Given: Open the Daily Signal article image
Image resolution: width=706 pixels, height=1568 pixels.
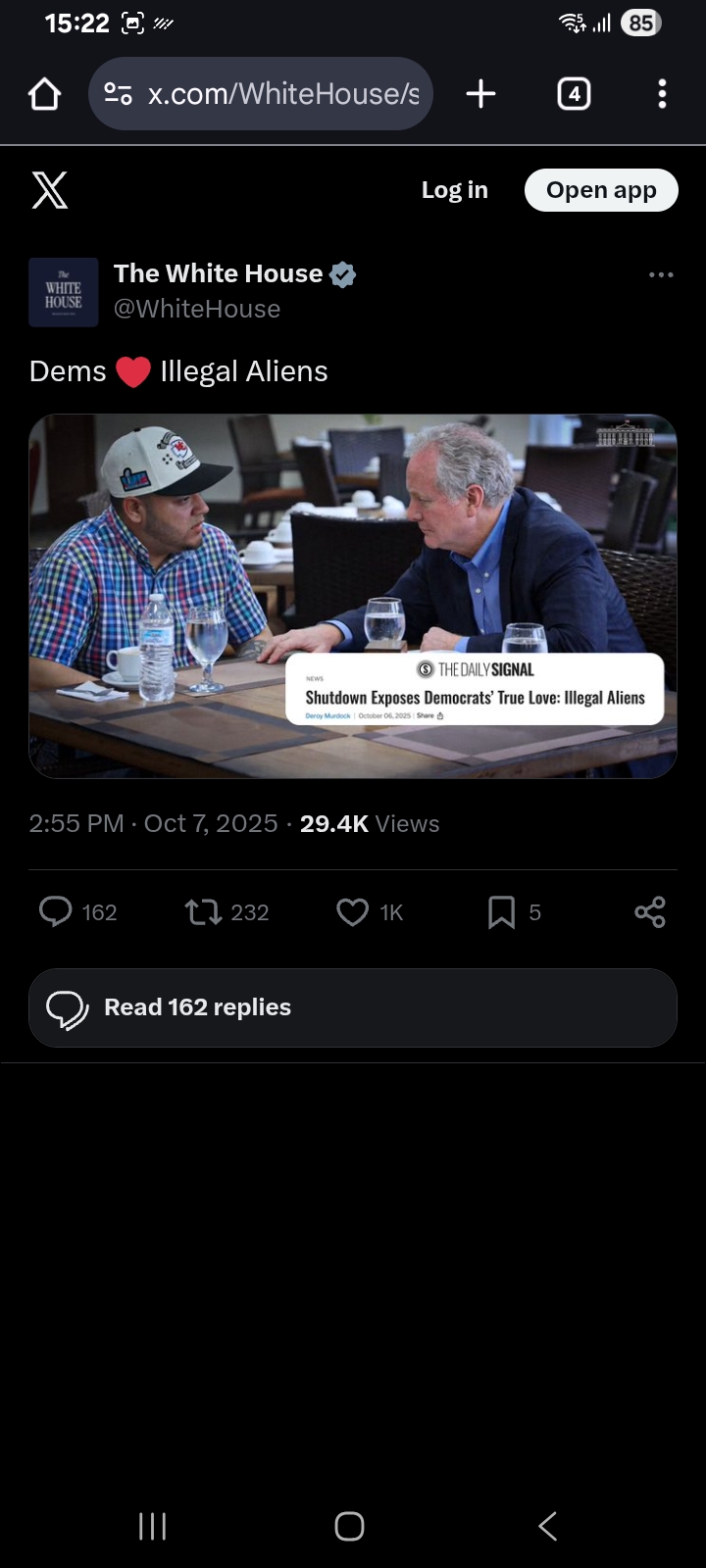Looking at the screenshot, I should click(353, 596).
